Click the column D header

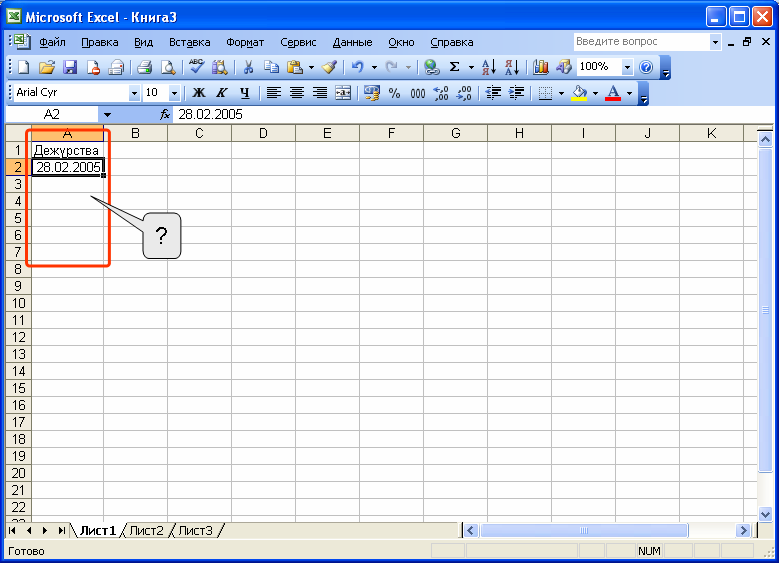pyautogui.click(x=263, y=134)
